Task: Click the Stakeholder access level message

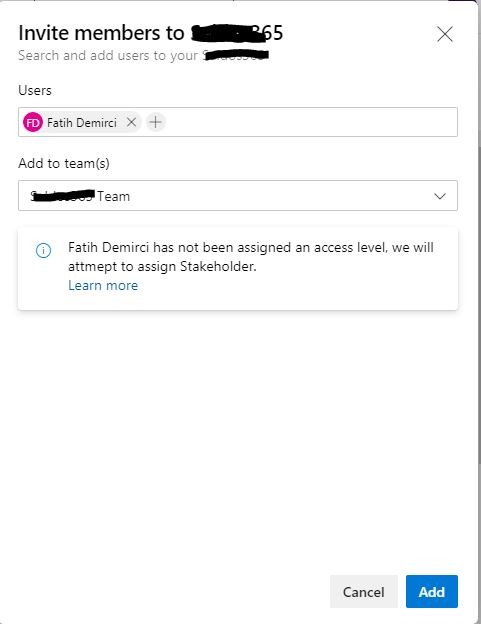Action: [x=251, y=257]
